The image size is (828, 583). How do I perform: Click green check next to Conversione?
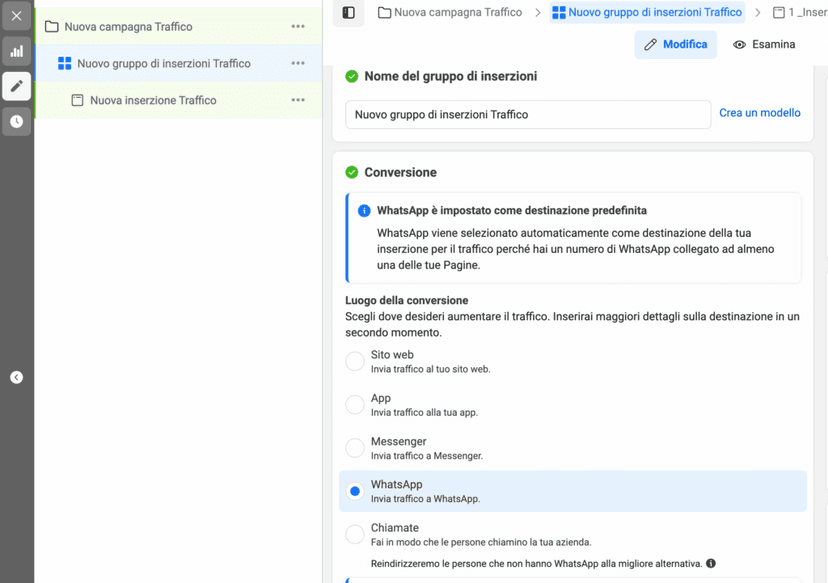pos(352,172)
